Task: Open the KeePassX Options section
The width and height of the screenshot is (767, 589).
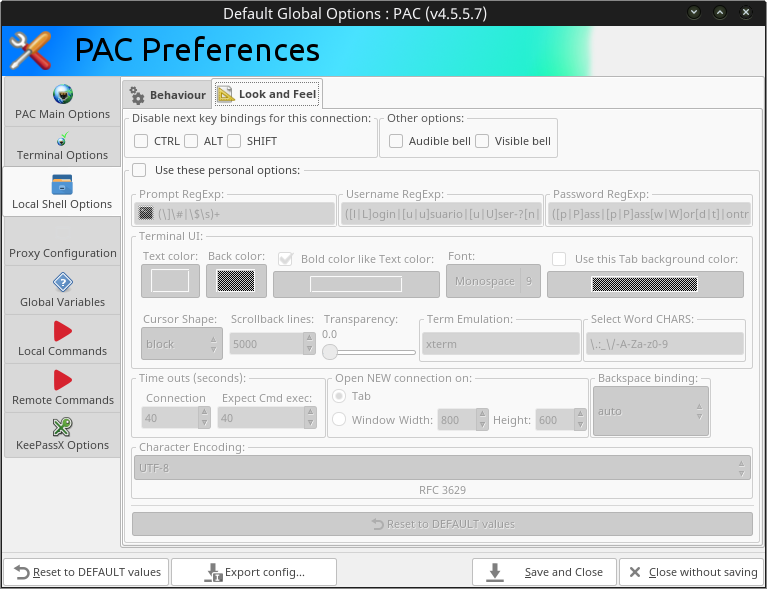Action: pos(62,435)
